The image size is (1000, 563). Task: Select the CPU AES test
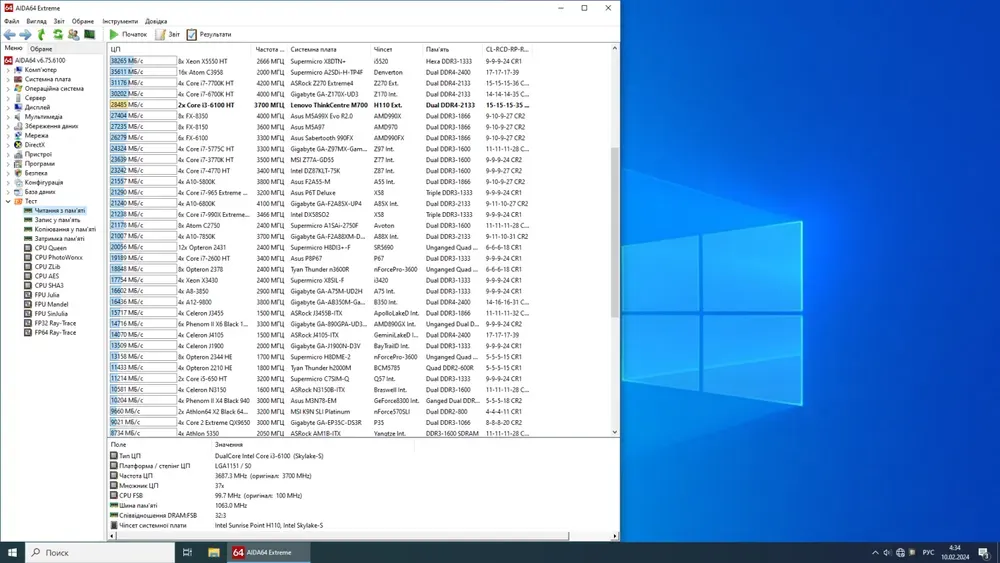tap(46, 276)
